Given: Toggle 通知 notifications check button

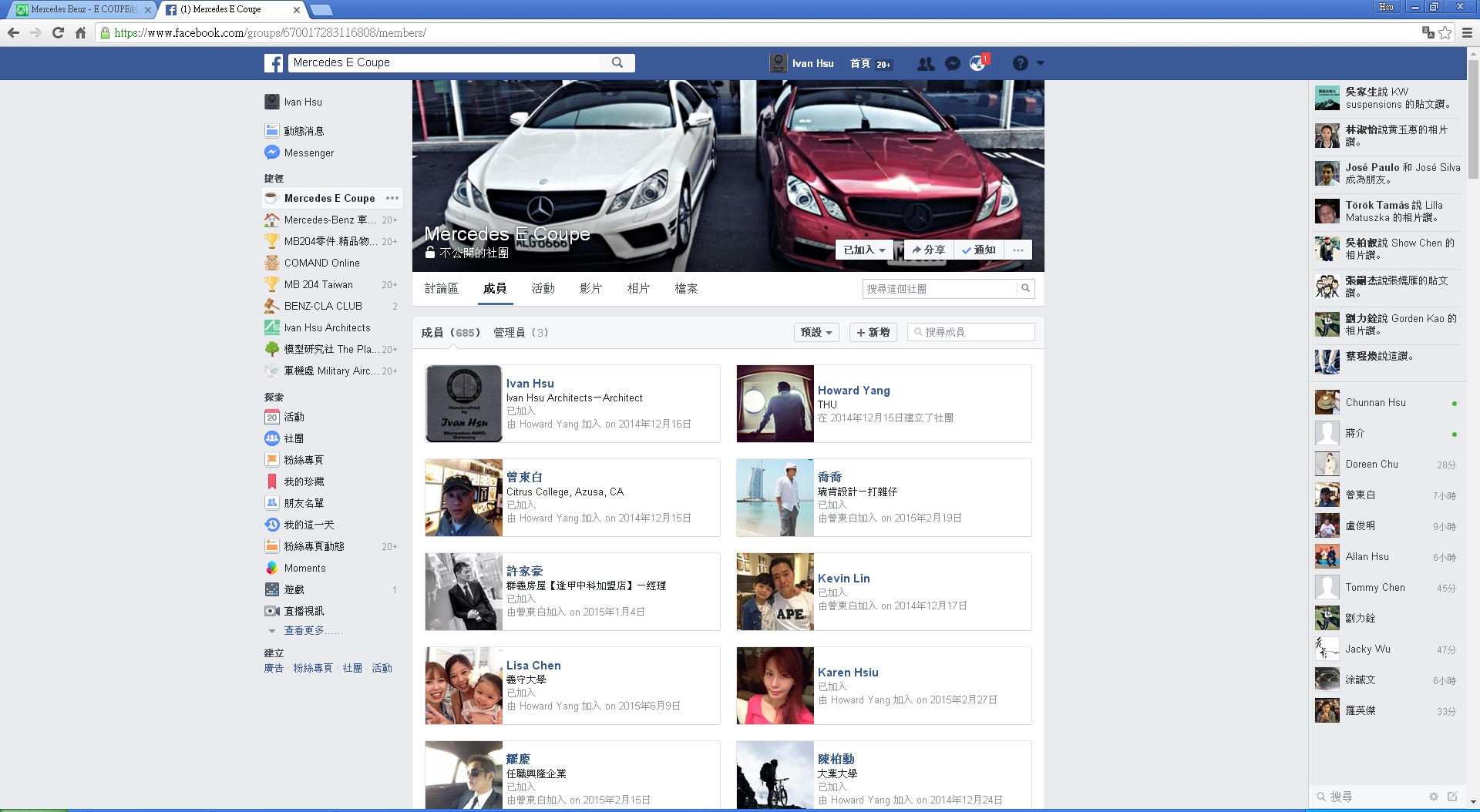Looking at the screenshot, I should 978,250.
